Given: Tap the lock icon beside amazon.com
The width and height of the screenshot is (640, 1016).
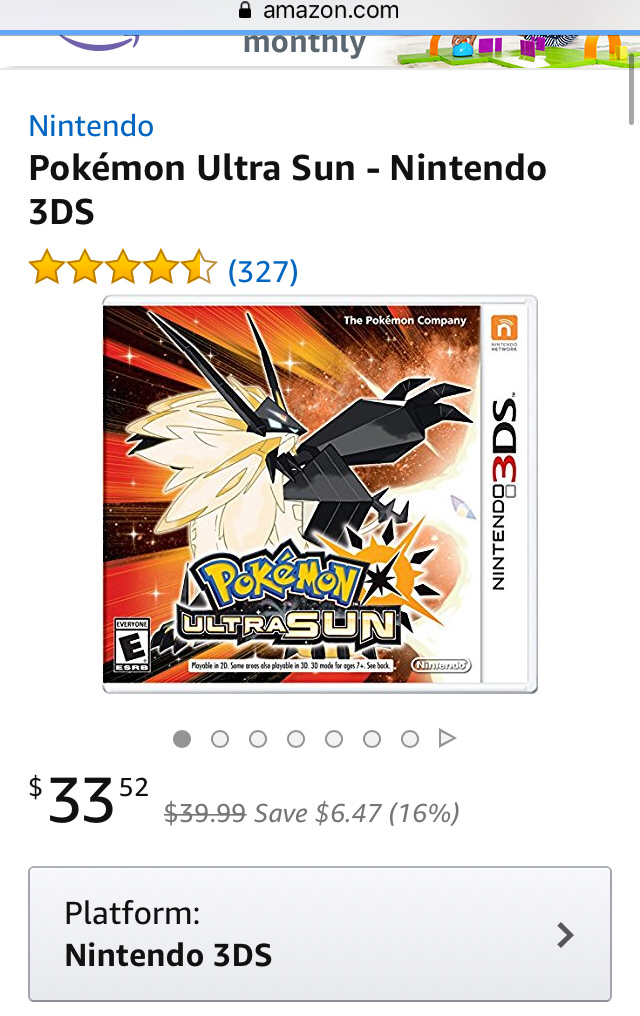Looking at the screenshot, I should click(x=245, y=10).
